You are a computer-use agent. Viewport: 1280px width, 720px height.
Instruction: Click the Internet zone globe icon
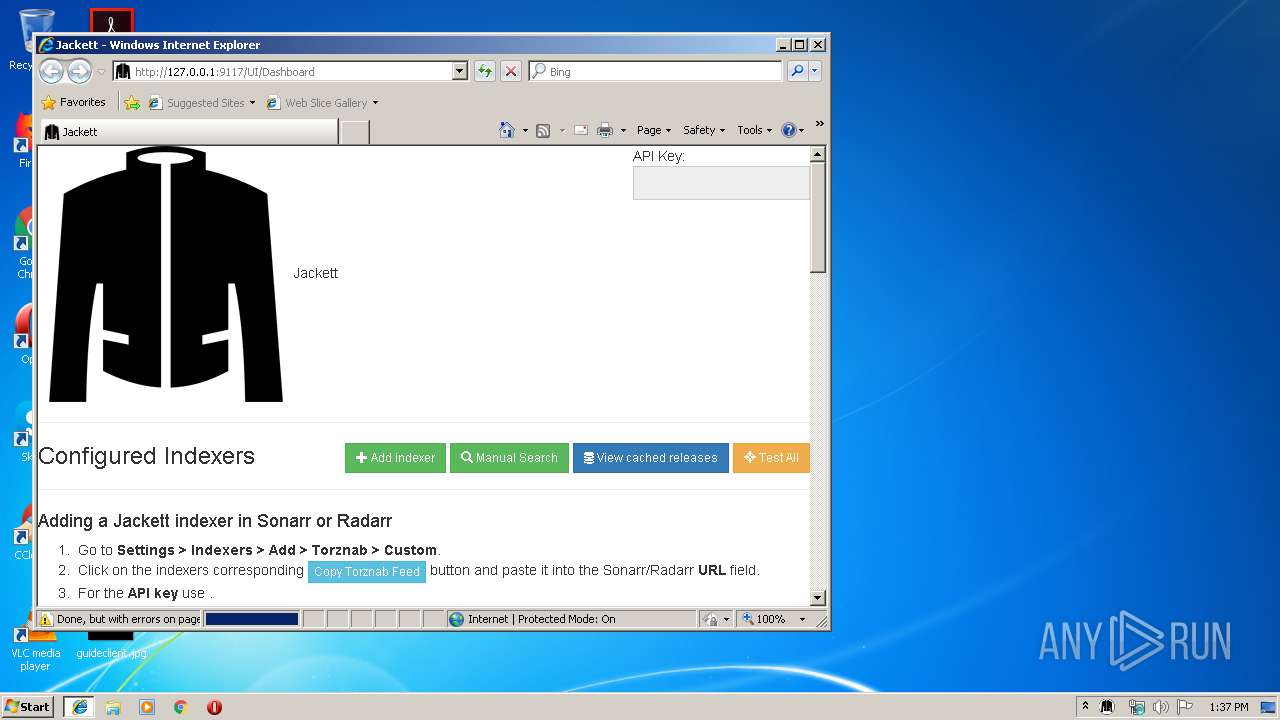point(457,619)
